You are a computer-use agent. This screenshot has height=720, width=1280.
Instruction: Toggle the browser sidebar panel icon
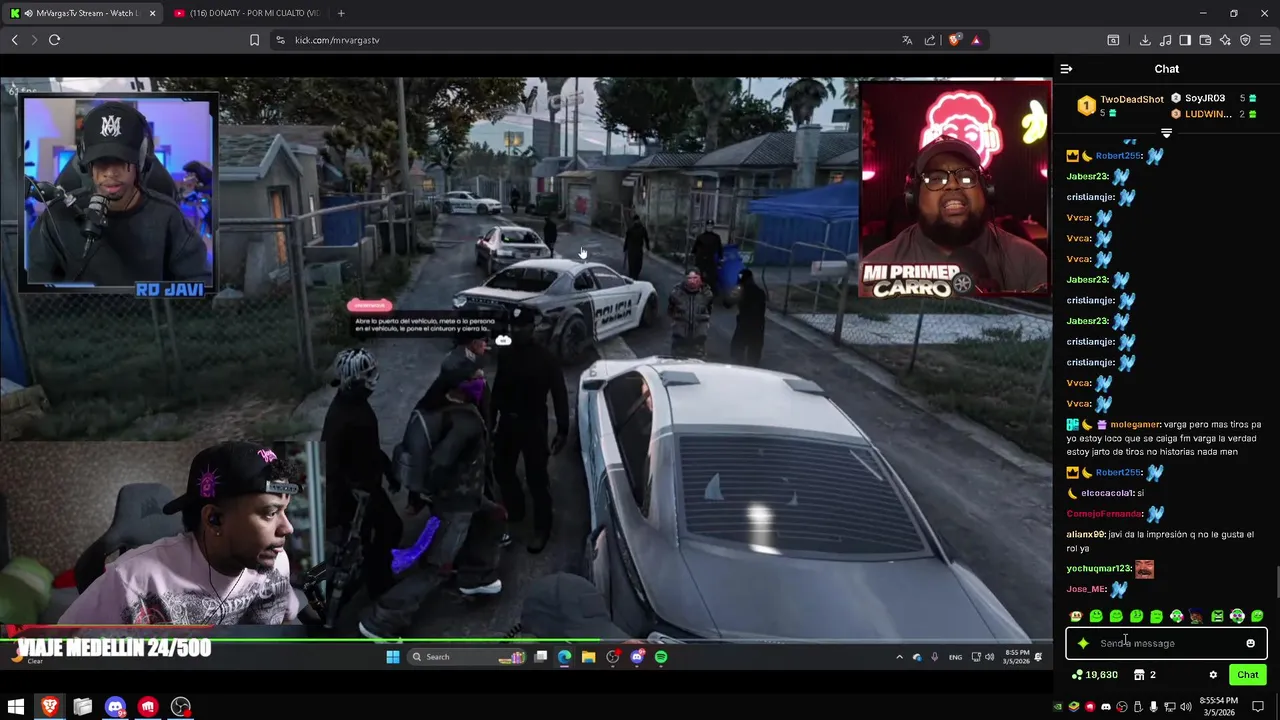coord(1185,40)
